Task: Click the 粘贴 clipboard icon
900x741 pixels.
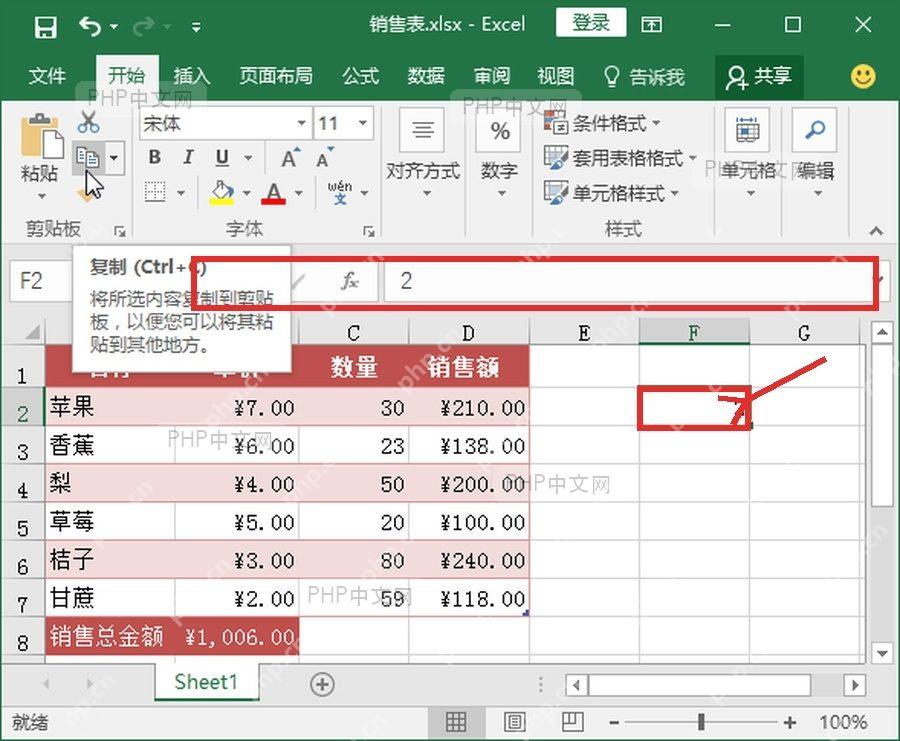Action: (40, 137)
